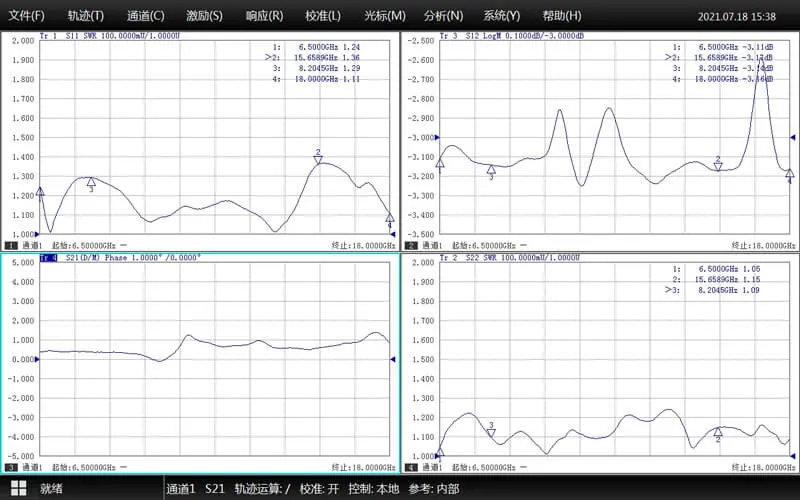Click the date and time display
The height and width of the screenshot is (500, 800).
pos(737,16)
